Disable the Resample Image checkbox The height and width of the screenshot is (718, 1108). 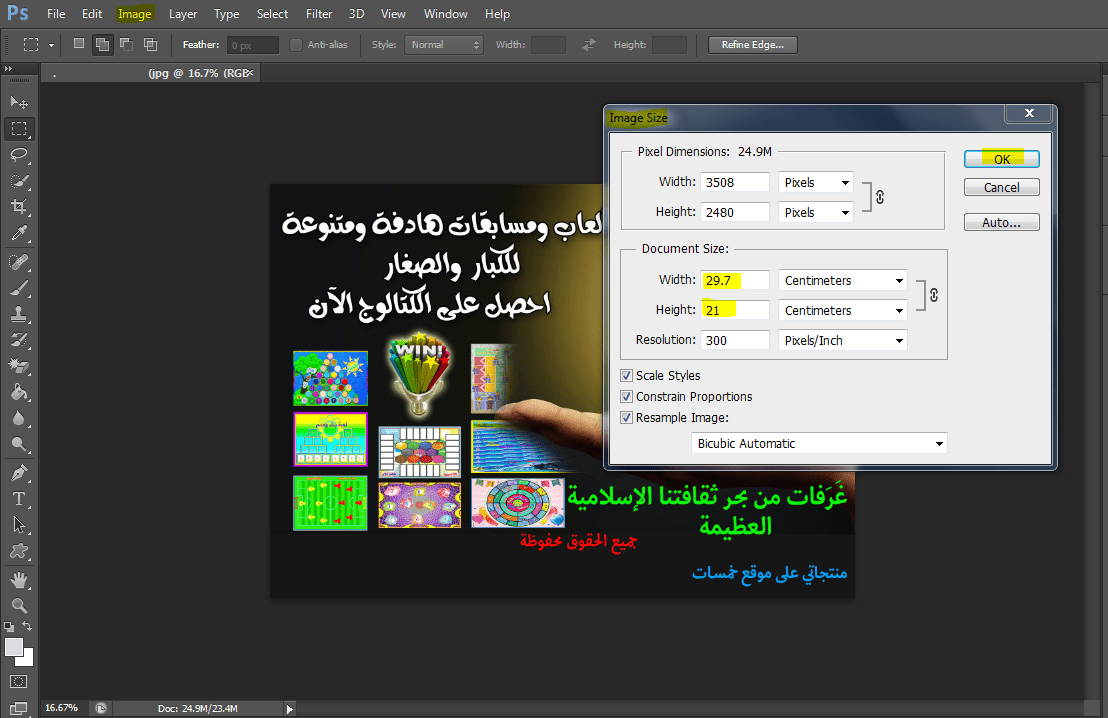click(627, 418)
